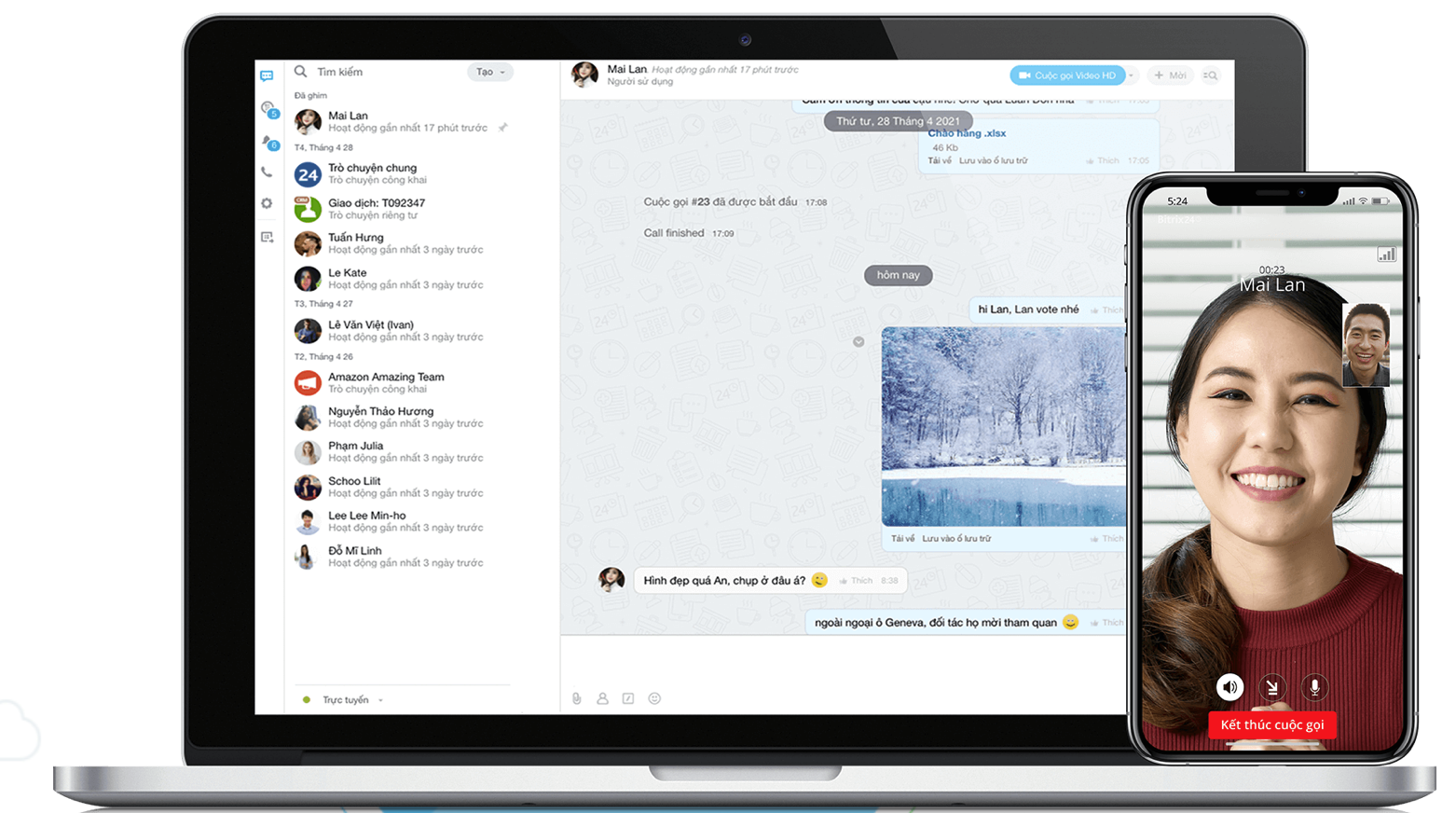Screen dimensions: 1456x813
Task: Open the phone calls icon in sidebar
Action: (267, 172)
